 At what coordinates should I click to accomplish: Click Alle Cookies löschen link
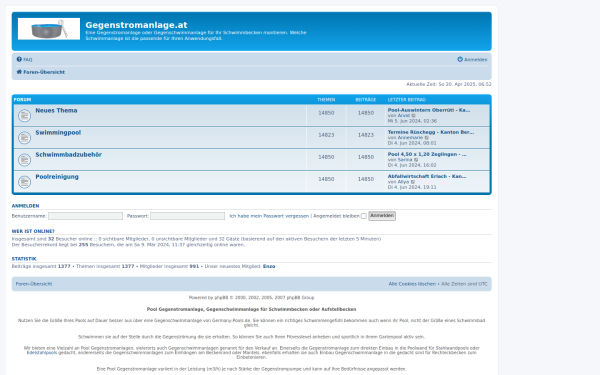click(x=412, y=284)
